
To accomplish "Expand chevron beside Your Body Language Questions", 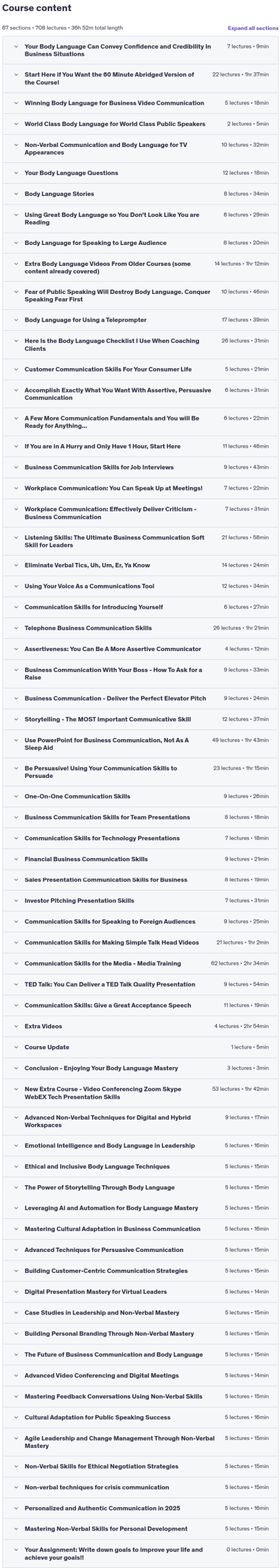I will click(16, 173).
